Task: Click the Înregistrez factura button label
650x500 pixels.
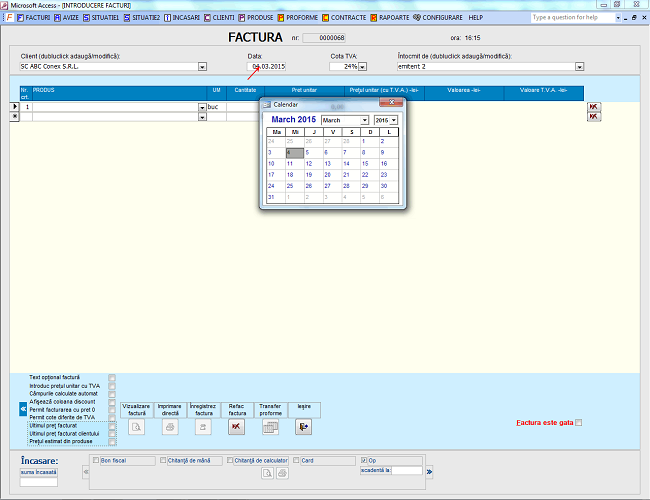Action: pos(203,410)
